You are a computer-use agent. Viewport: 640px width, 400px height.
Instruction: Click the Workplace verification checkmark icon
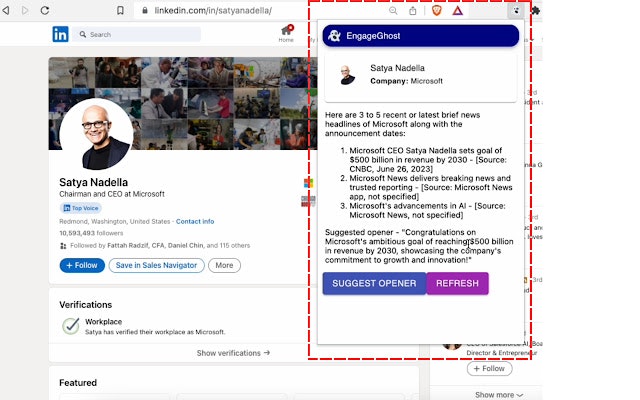(x=71, y=326)
